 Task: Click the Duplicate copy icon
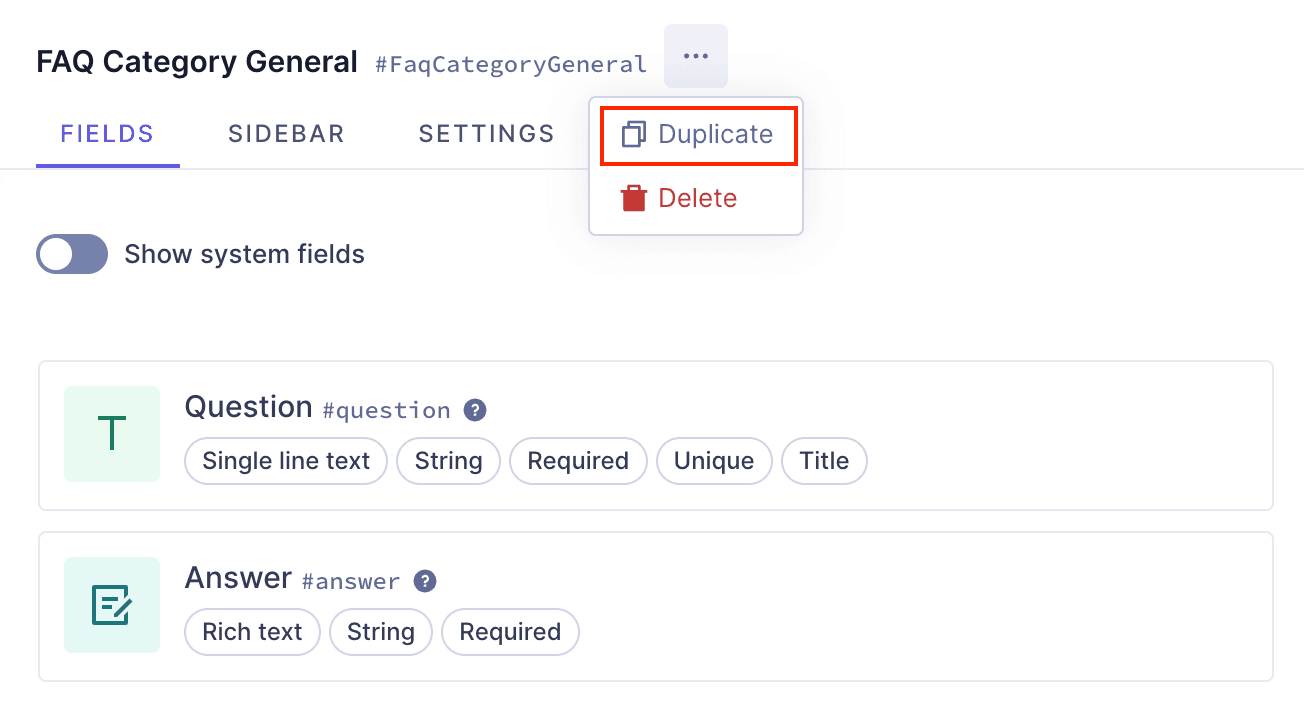coord(633,135)
